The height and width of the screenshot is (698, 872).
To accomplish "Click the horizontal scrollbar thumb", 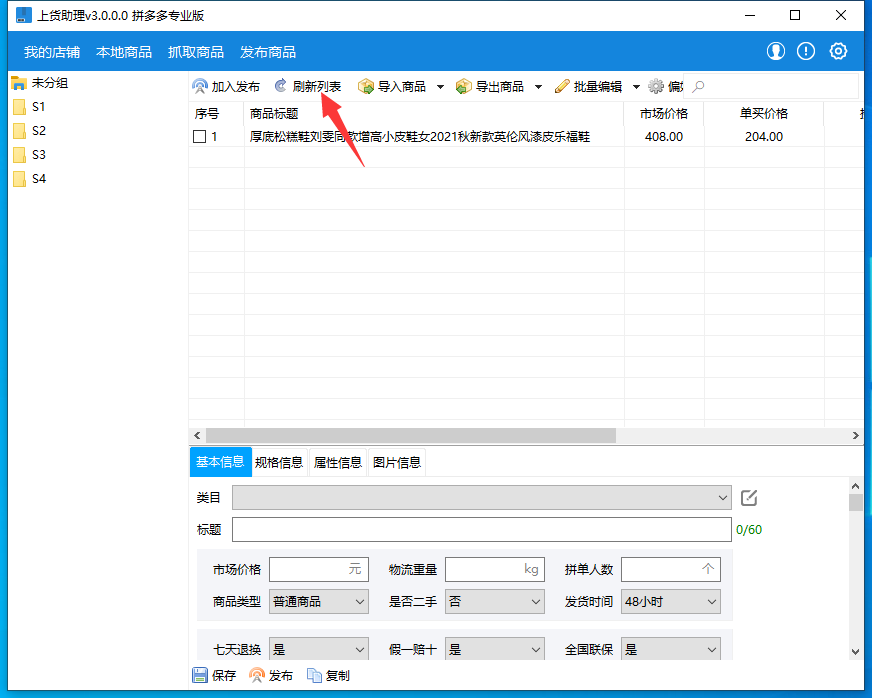I will (x=410, y=435).
